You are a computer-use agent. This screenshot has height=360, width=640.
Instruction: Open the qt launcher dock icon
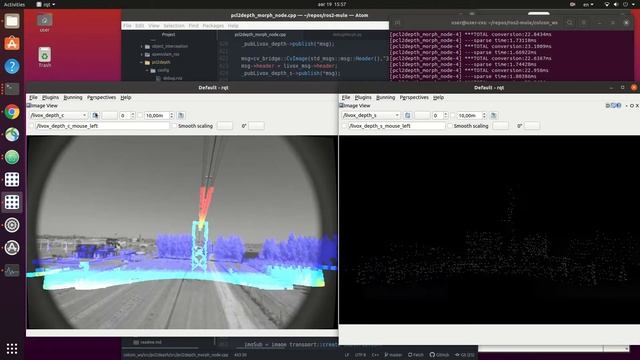click(x=12, y=134)
